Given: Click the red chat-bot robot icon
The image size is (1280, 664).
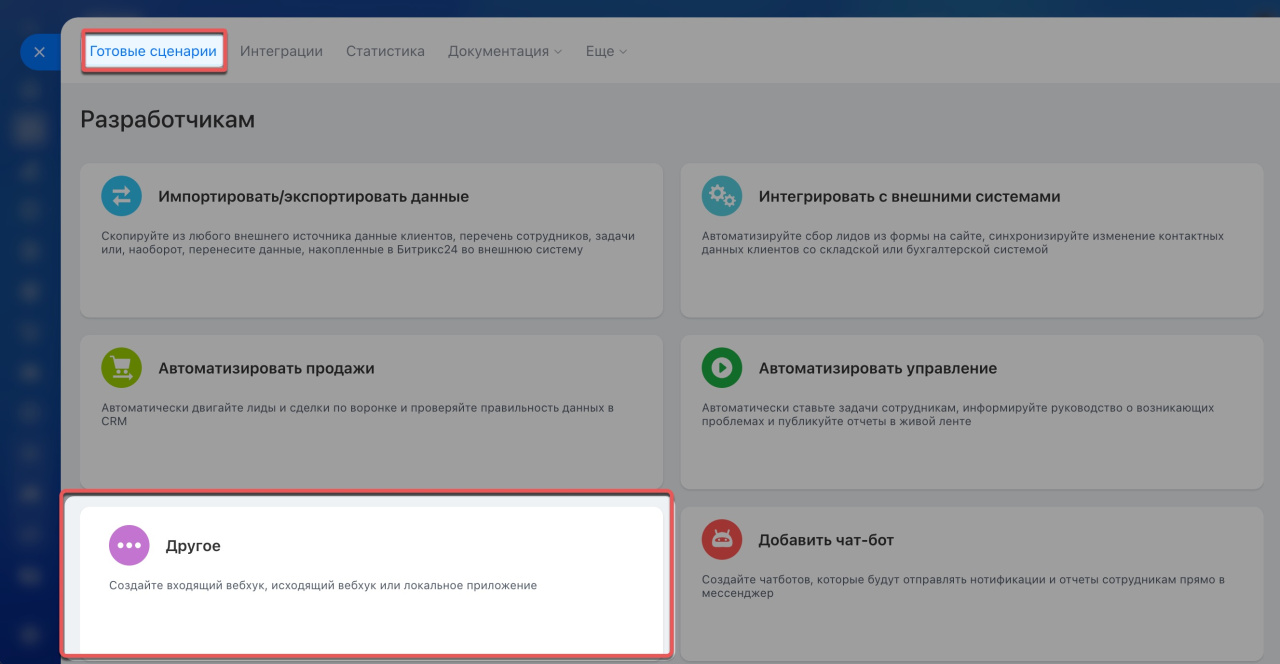Looking at the screenshot, I should tap(722, 540).
